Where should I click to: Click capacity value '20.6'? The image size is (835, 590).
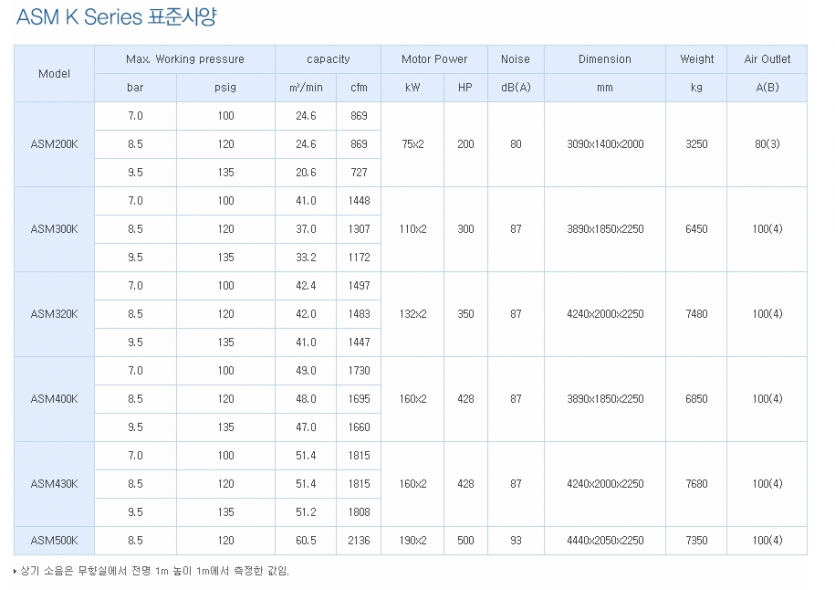point(306,173)
